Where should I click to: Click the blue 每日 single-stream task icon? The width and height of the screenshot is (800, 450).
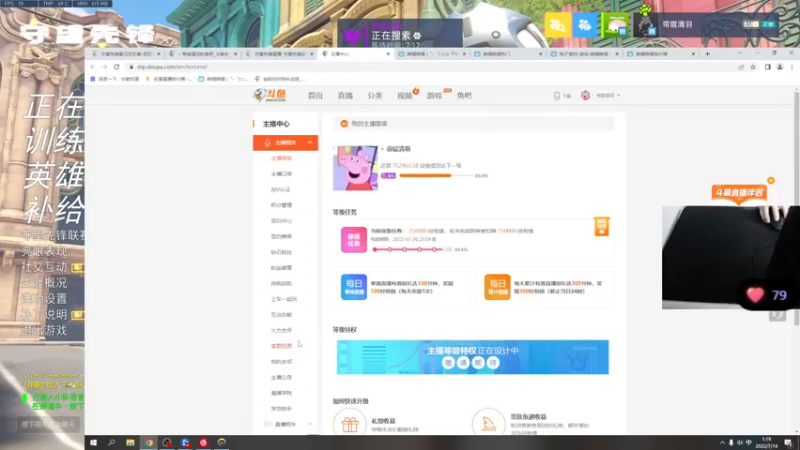click(354, 287)
